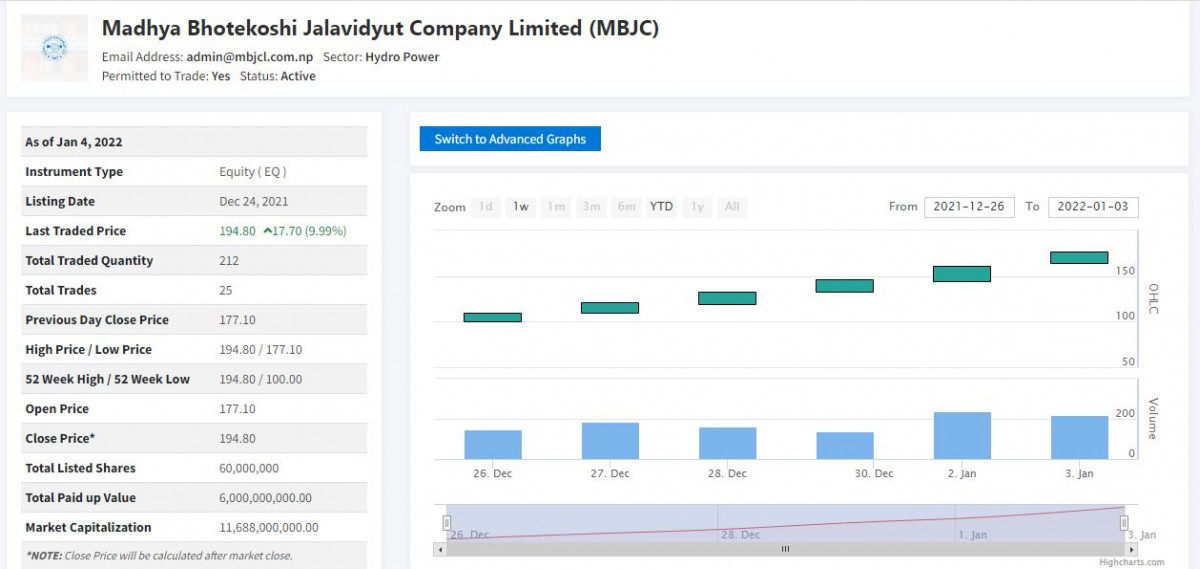Viewport: 1200px width, 569px height.
Task: Click the Total Listed Shares value 60,000,000
Action: click(249, 468)
